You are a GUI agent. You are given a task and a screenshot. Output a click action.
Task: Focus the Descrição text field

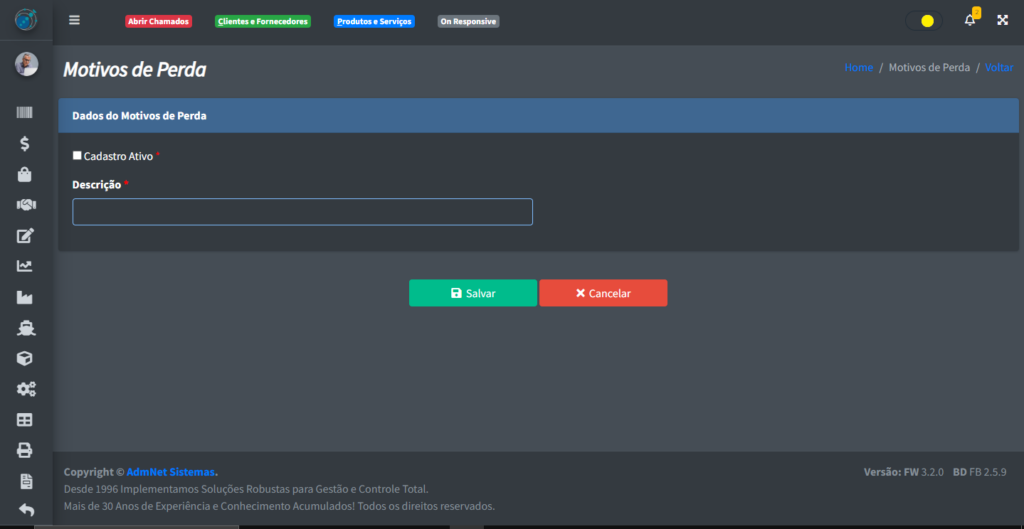(x=302, y=212)
